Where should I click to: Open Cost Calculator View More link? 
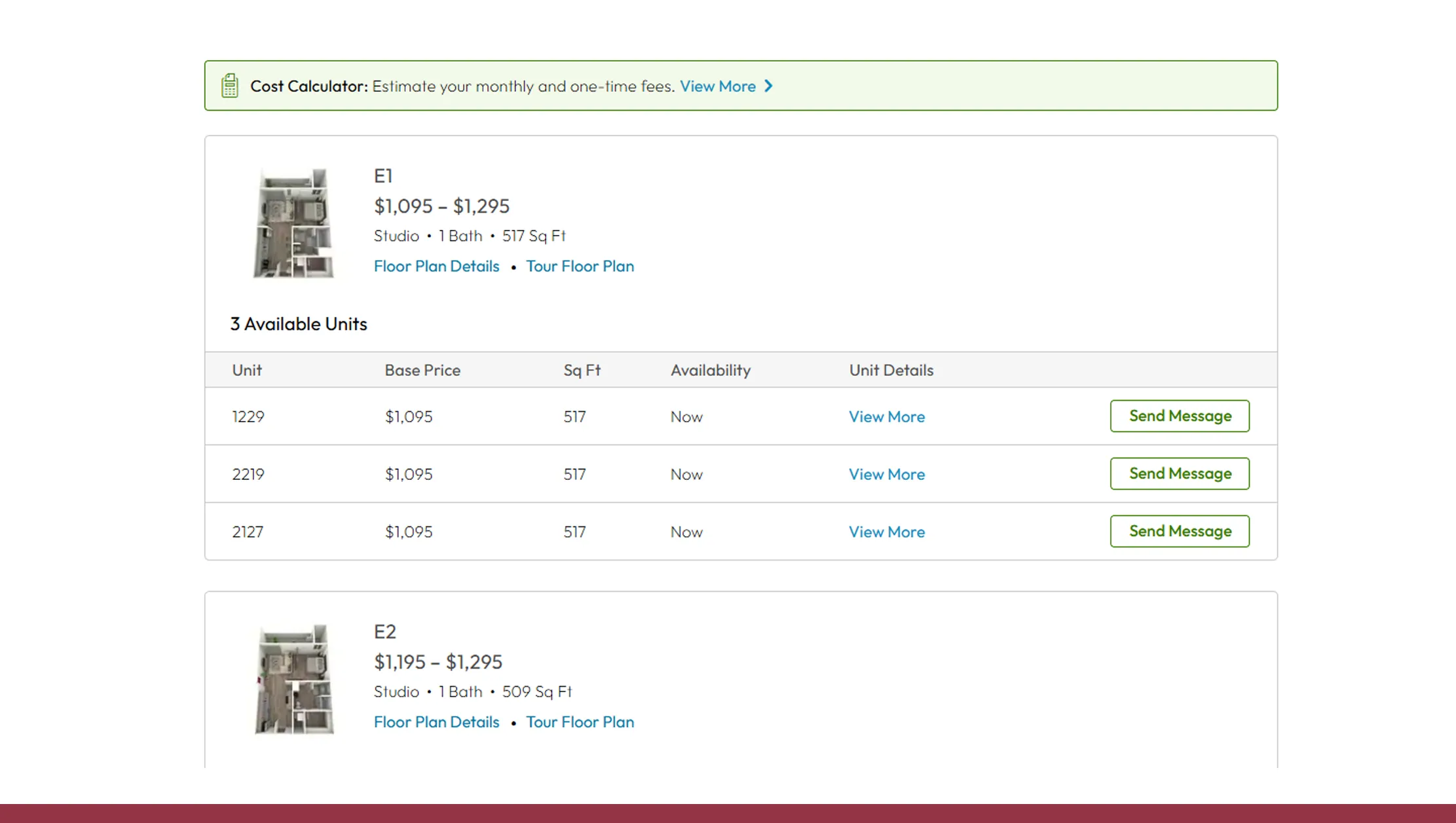717,86
